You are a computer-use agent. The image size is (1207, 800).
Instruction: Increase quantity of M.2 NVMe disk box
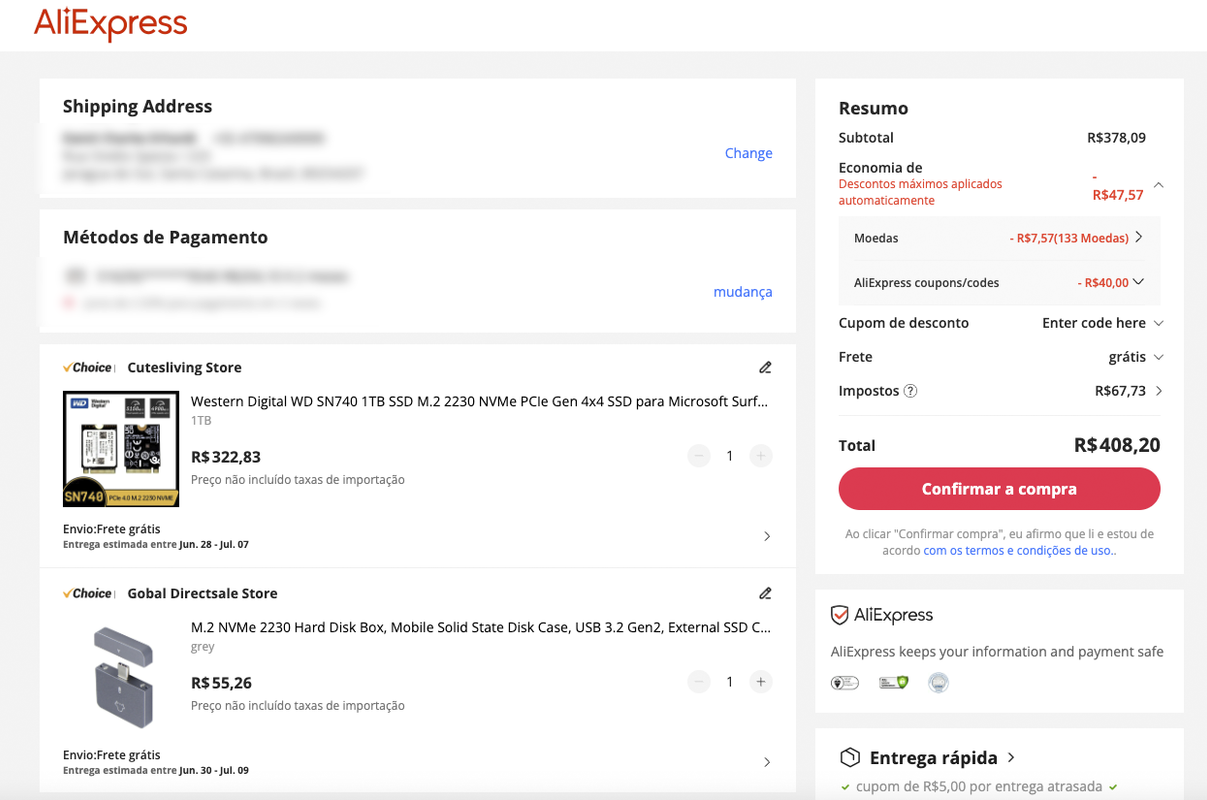coord(761,682)
